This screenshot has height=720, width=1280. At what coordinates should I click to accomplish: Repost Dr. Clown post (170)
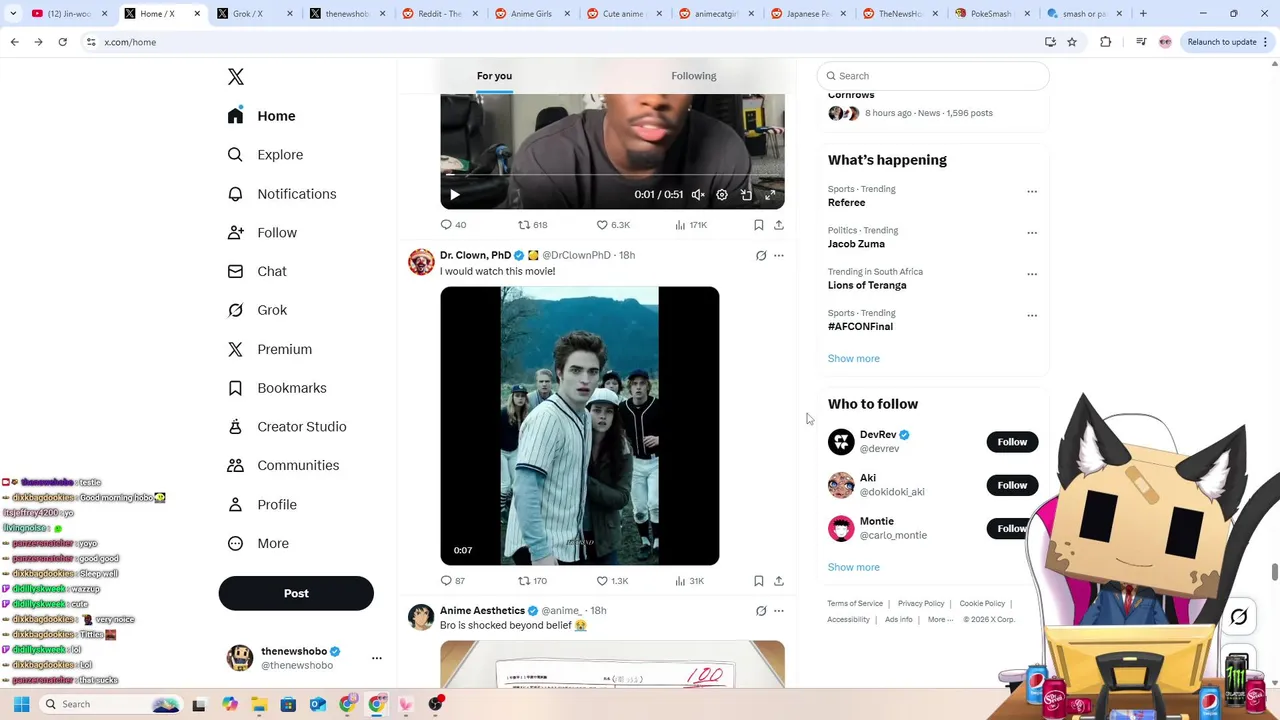point(532,581)
